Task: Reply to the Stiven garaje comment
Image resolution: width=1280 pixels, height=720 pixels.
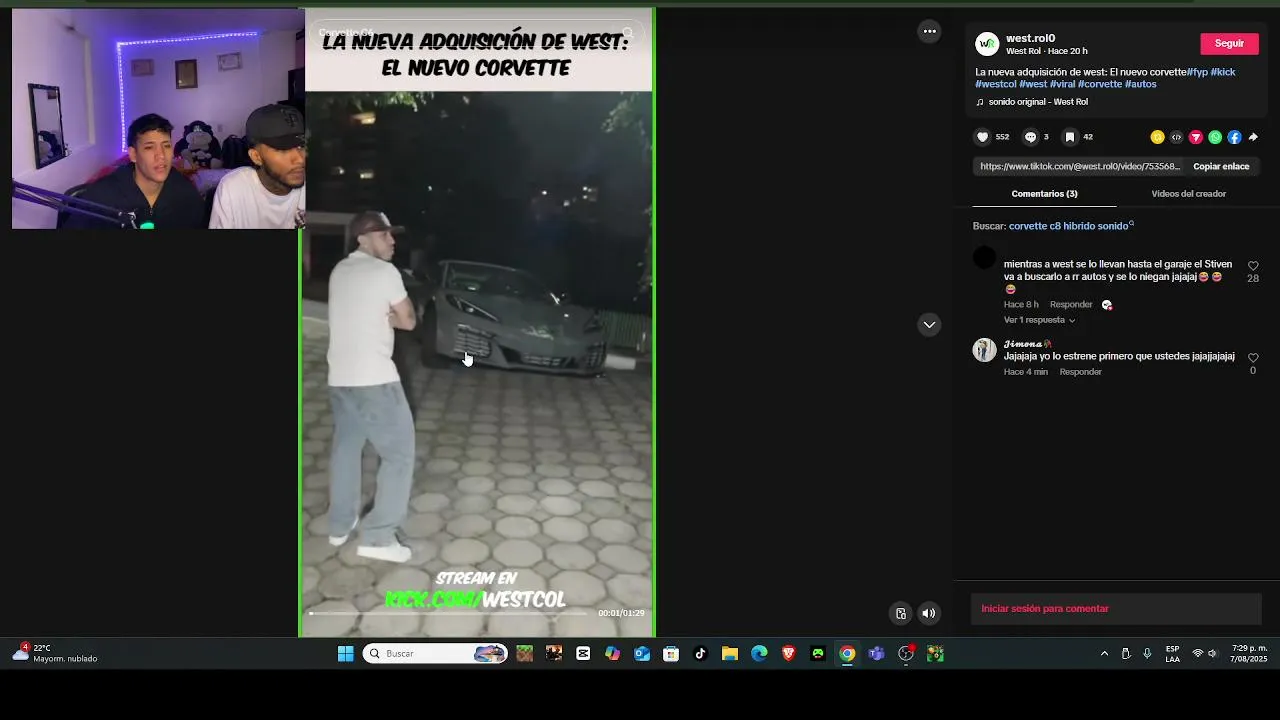Action: (x=1070, y=304)
